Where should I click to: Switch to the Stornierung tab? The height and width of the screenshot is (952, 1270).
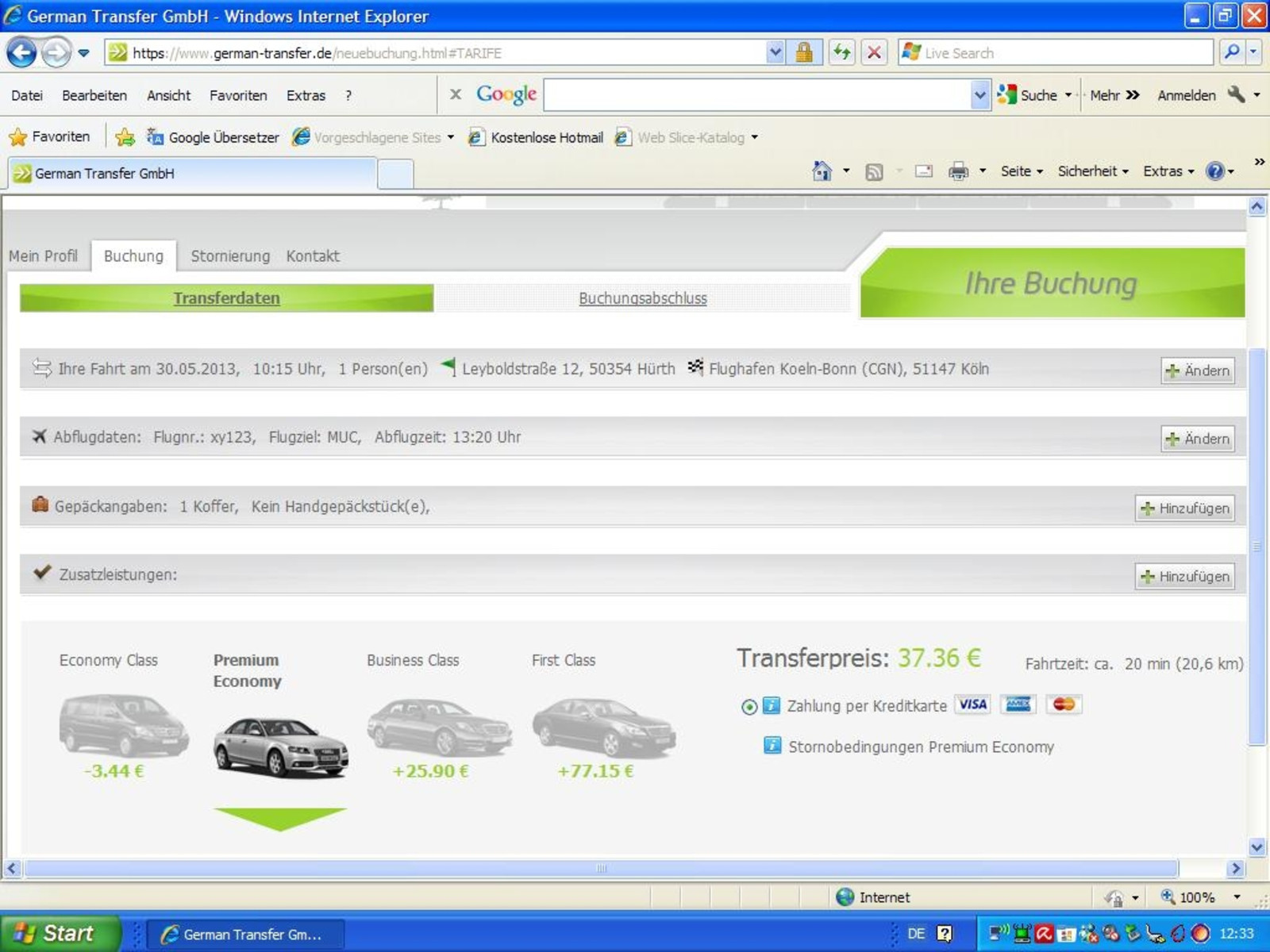(230, 256)
